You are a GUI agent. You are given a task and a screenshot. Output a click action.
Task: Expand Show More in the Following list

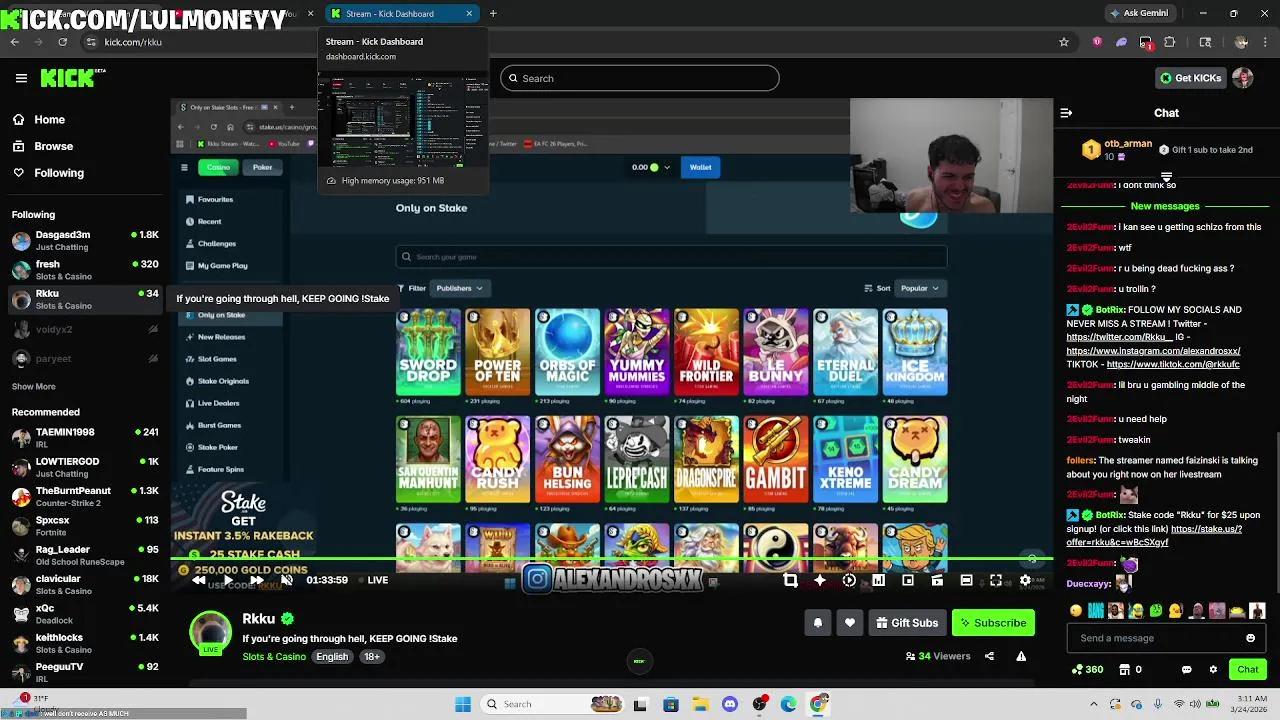(x=34, y=386)
